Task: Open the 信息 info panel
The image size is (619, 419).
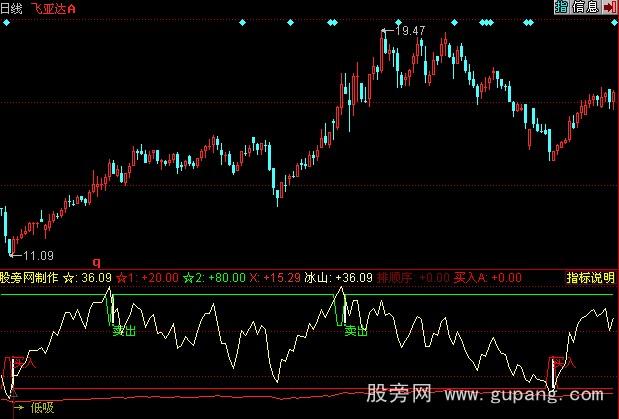Action: pos(584,7)
